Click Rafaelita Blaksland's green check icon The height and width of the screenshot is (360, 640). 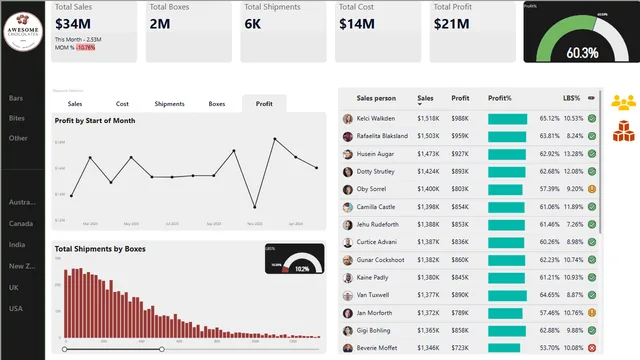[x=592, y=136]
